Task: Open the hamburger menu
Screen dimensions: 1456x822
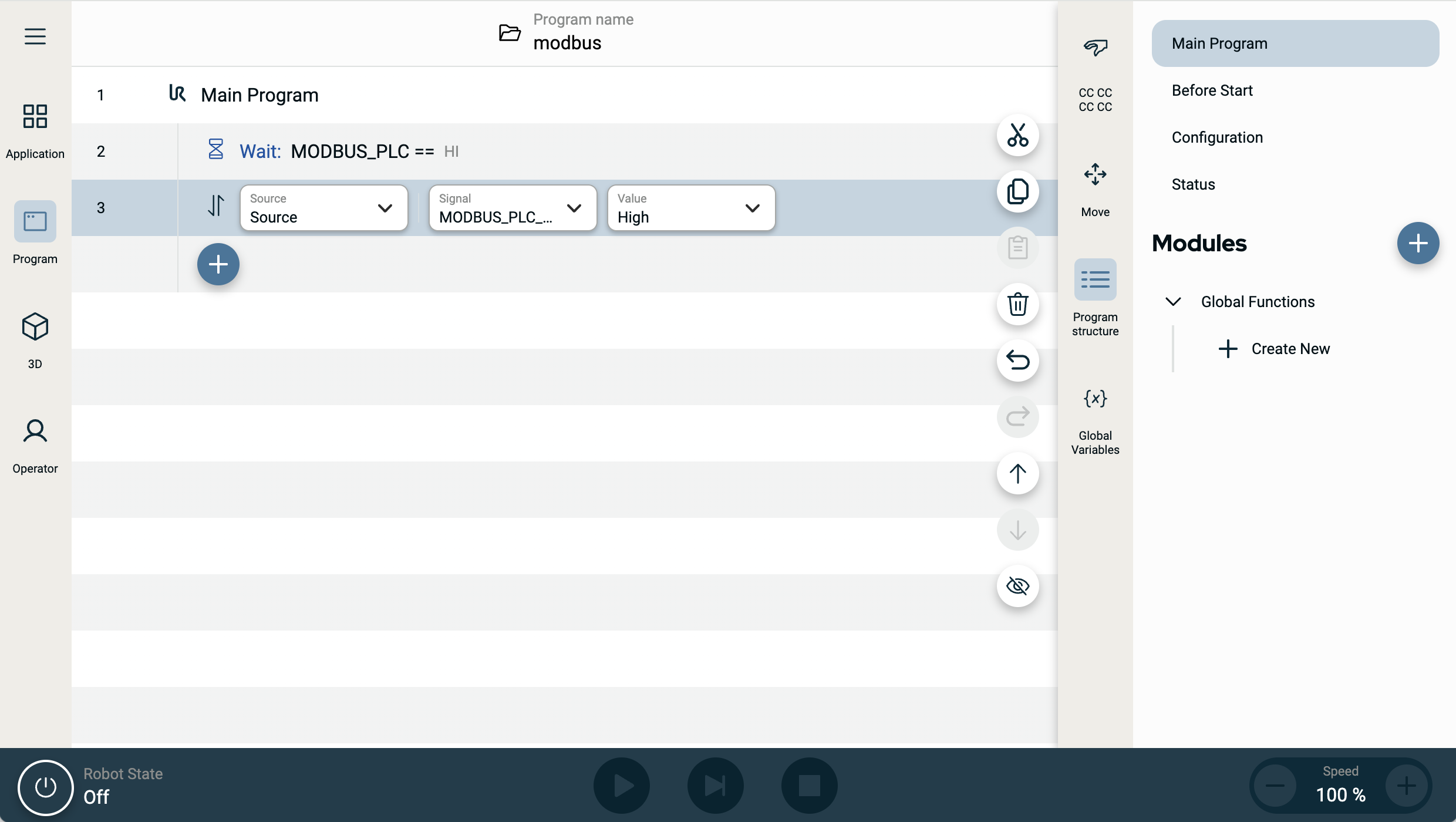Action: 35,36
